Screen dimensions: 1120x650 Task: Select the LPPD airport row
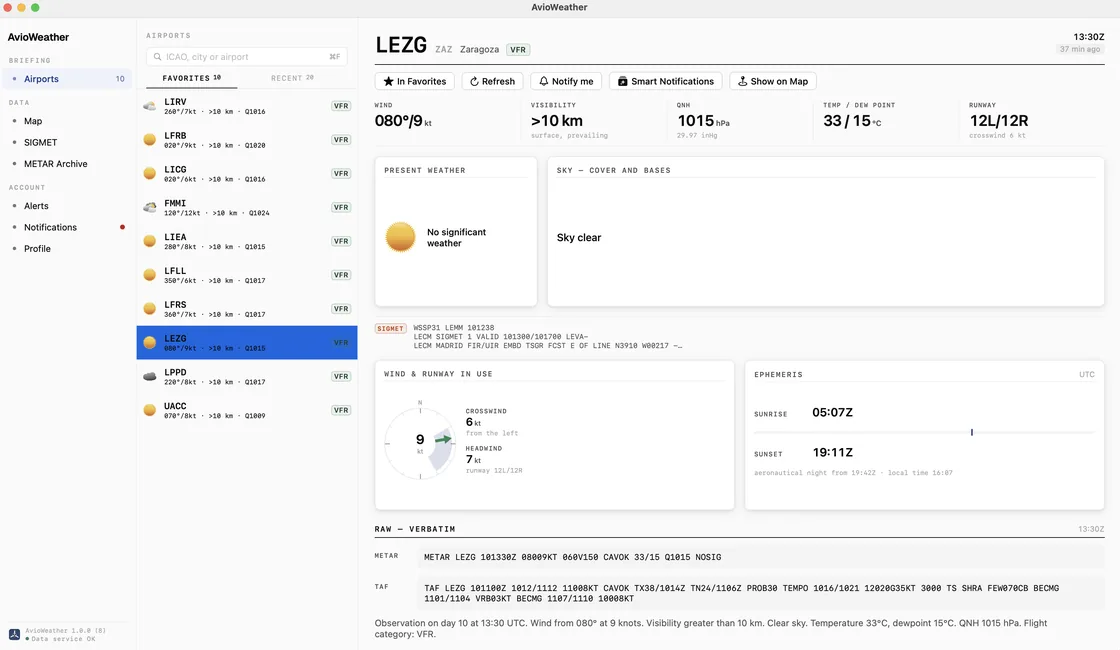coord(246,376)
